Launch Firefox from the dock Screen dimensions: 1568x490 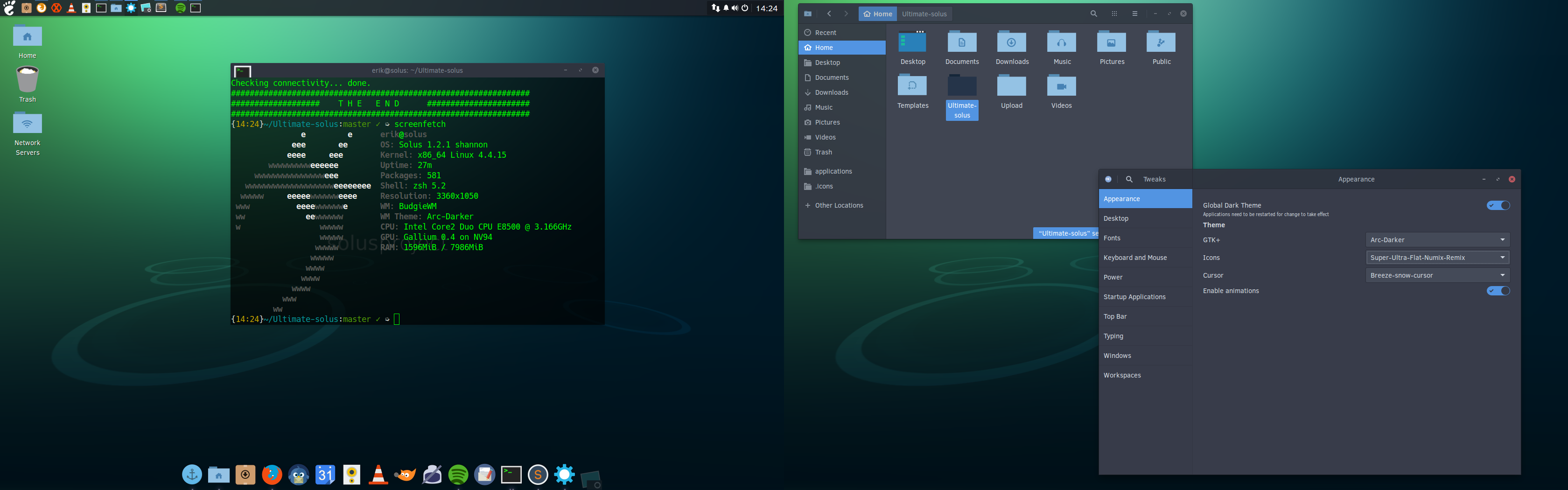pos(272,475)
